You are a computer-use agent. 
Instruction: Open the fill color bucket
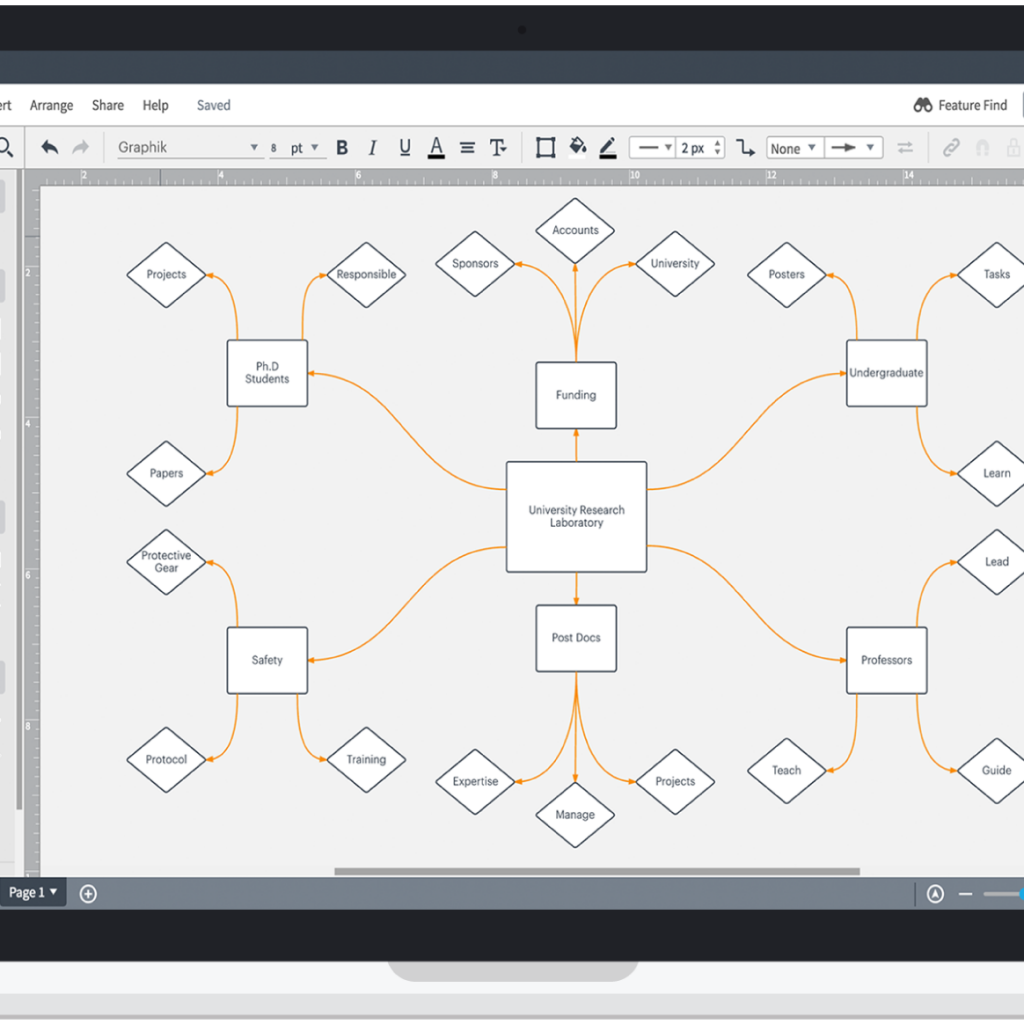coord(577,147)
